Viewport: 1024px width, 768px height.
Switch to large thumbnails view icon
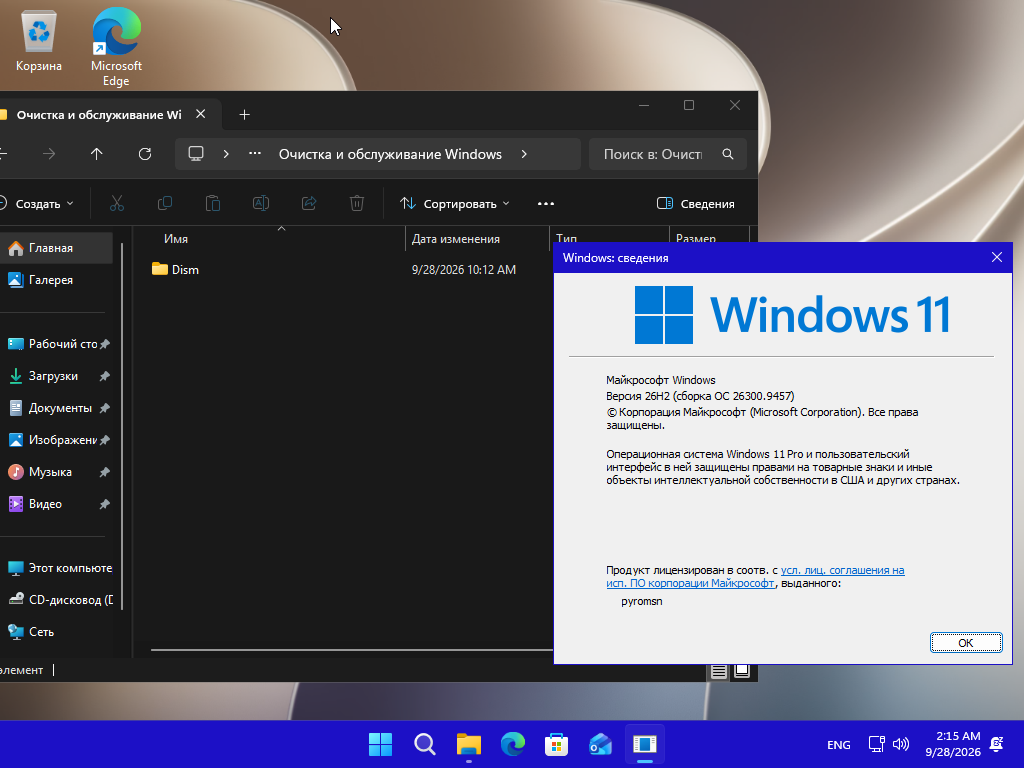[742, 671]
